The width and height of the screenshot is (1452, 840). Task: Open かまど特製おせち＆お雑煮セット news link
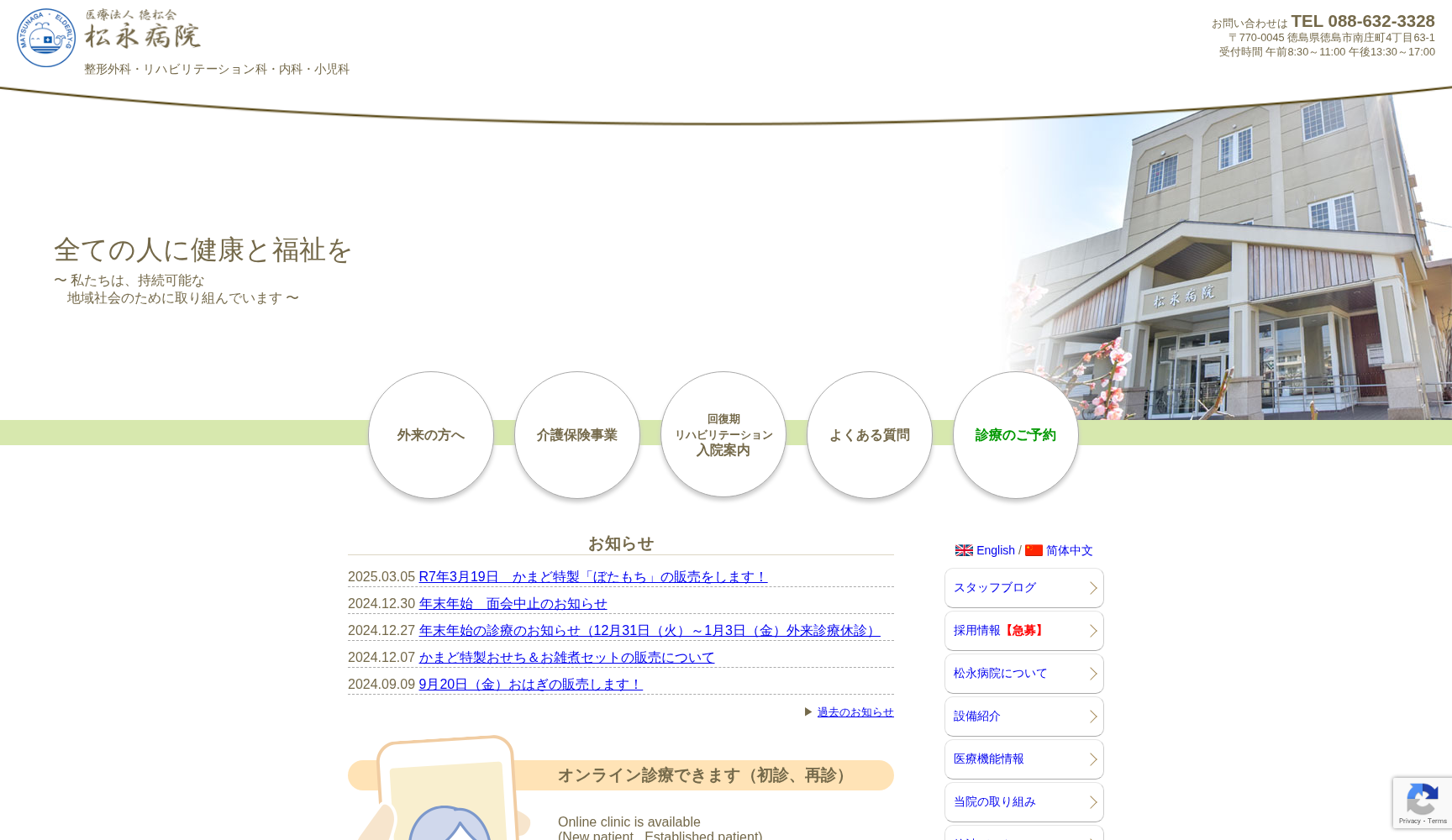pyautogui.click(x=566, y=658)
